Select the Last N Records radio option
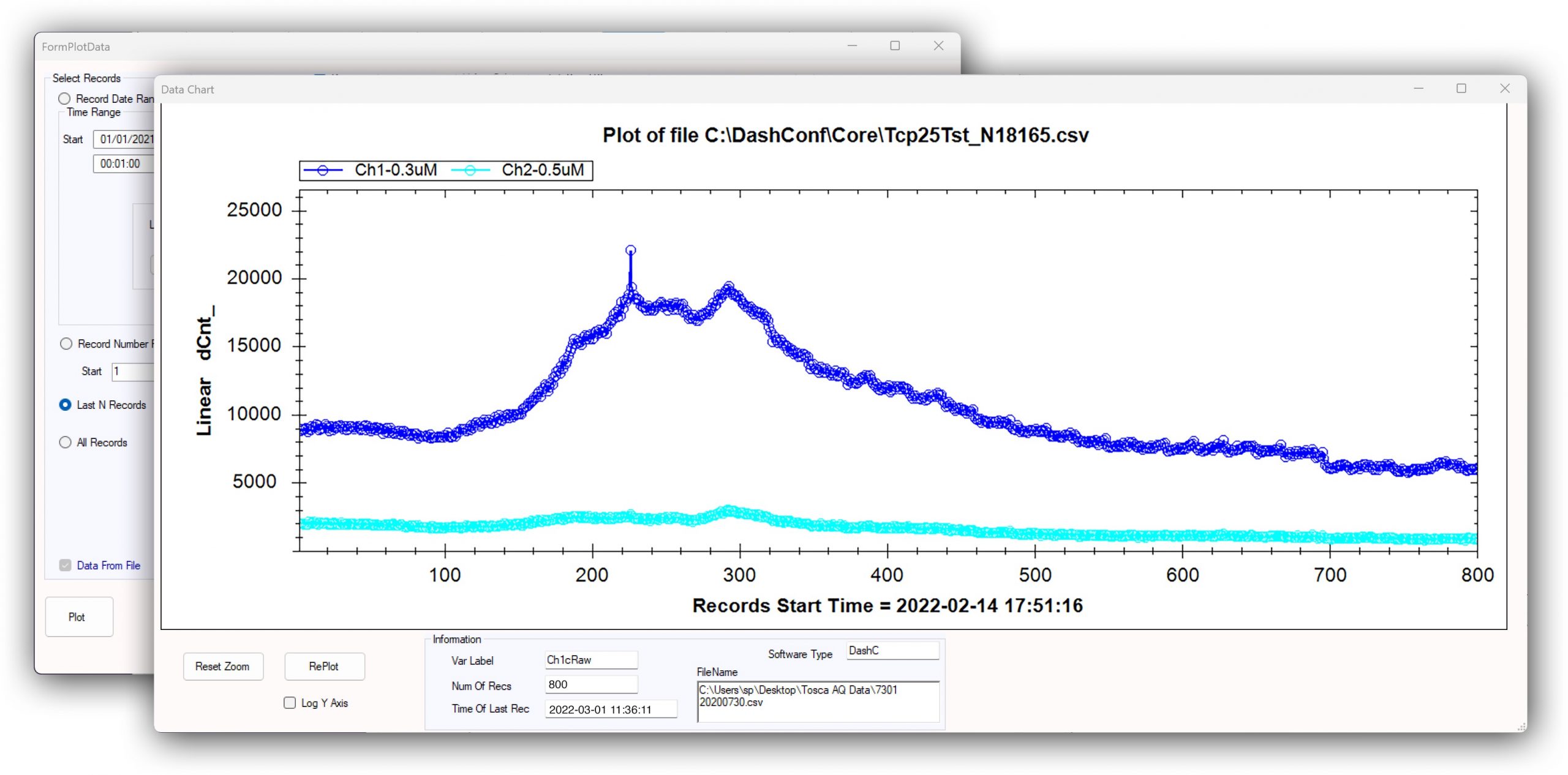 point(66,405)
